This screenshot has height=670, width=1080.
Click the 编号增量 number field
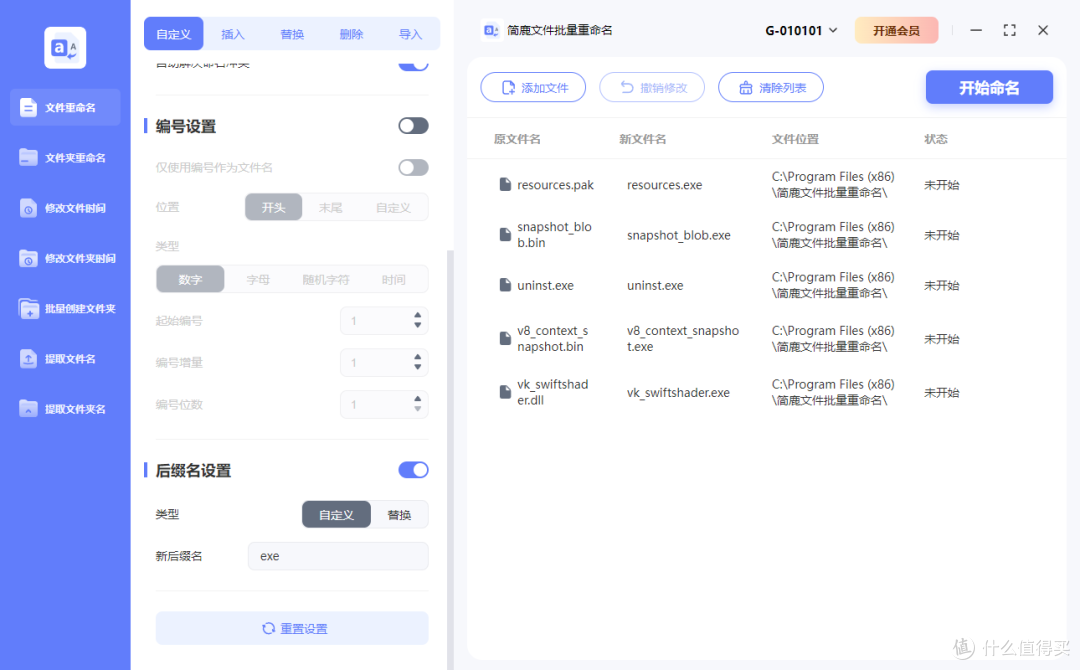(384, 363)
